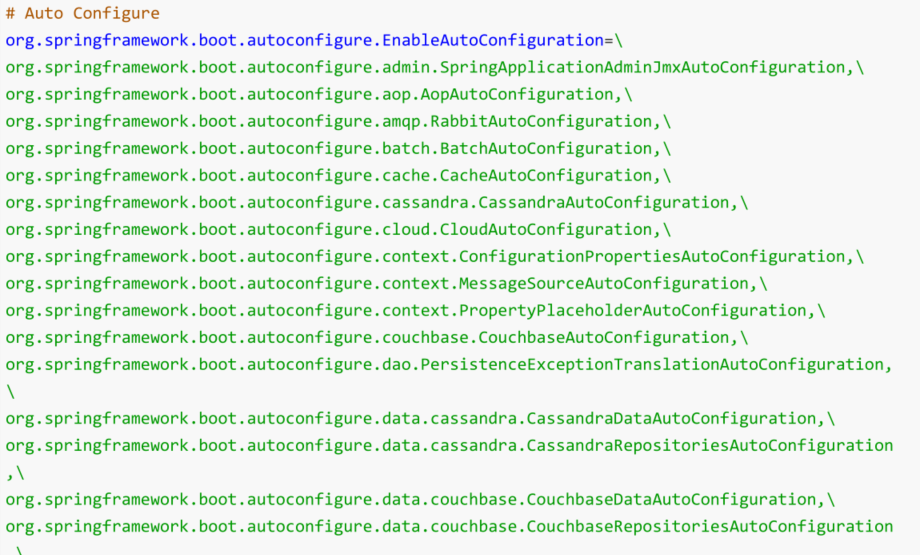Click the cassandra.CassandraAutoConfiguration line
The image size is (920, 555).
tap(377, 203)
